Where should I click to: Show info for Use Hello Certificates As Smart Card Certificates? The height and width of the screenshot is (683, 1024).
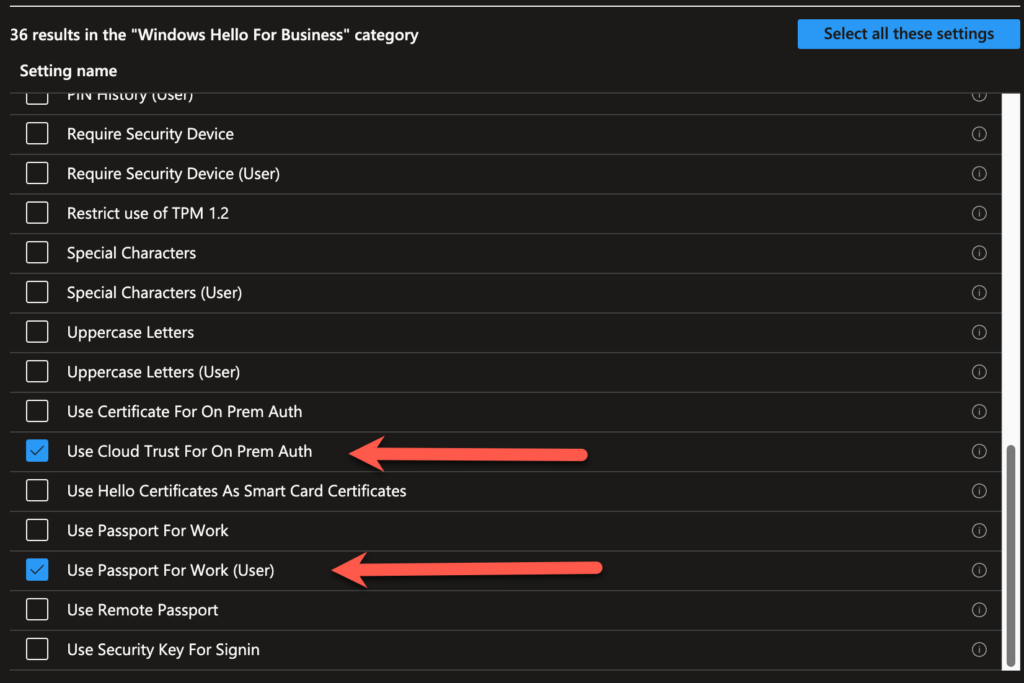pos(979,490)
